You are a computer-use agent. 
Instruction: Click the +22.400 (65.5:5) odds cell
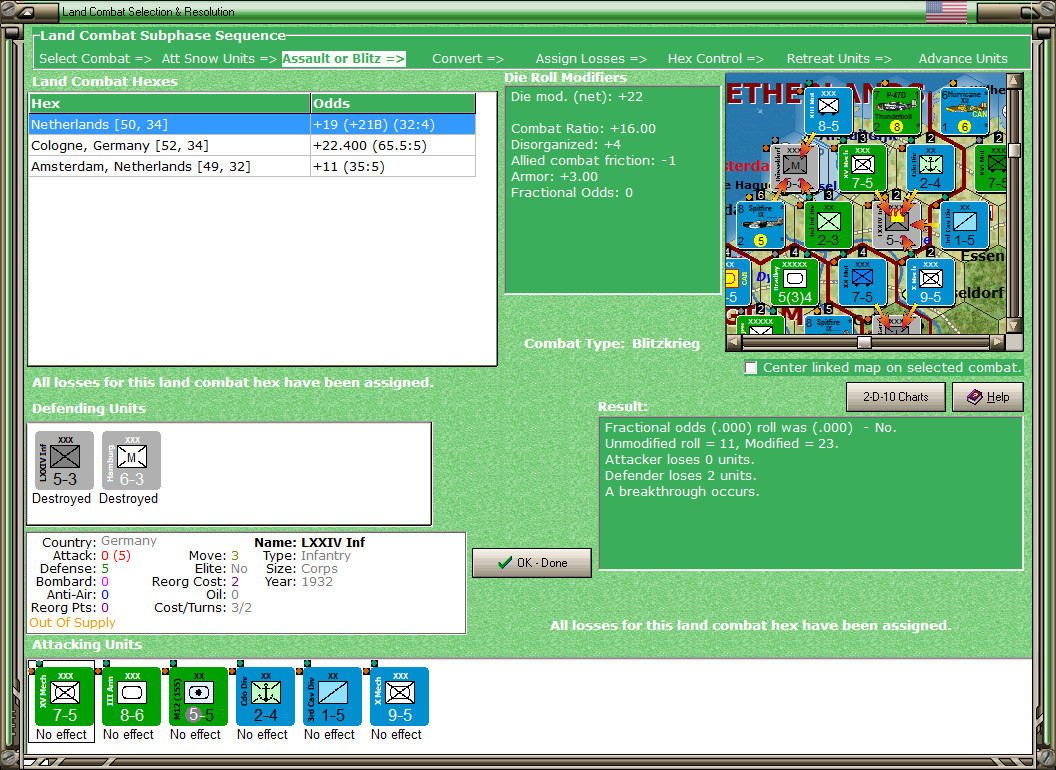point(393,146)
